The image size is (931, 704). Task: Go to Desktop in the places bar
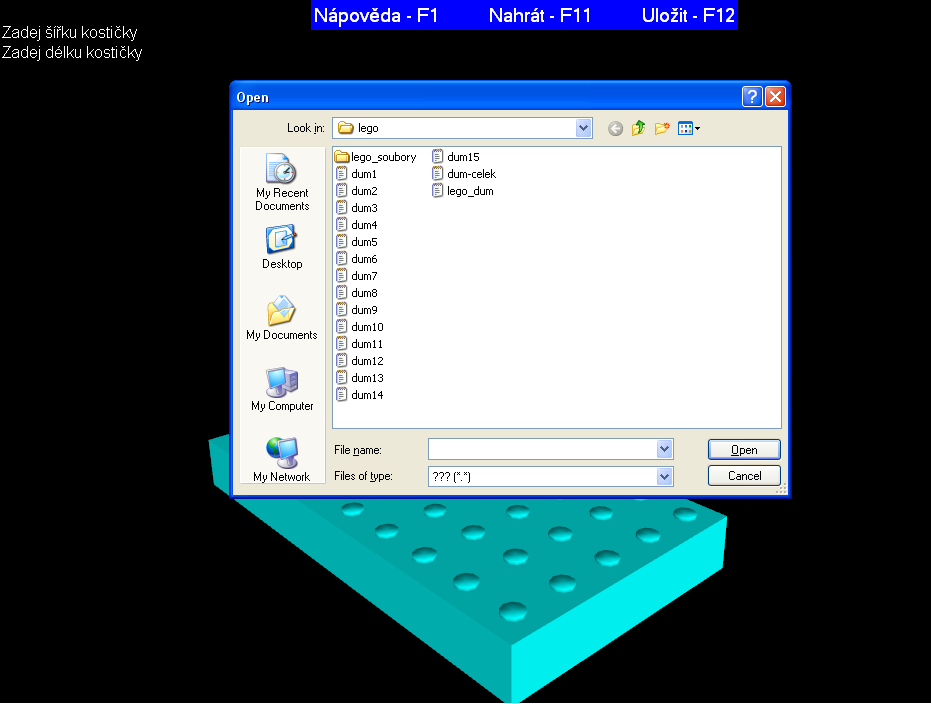coord(281,247)
